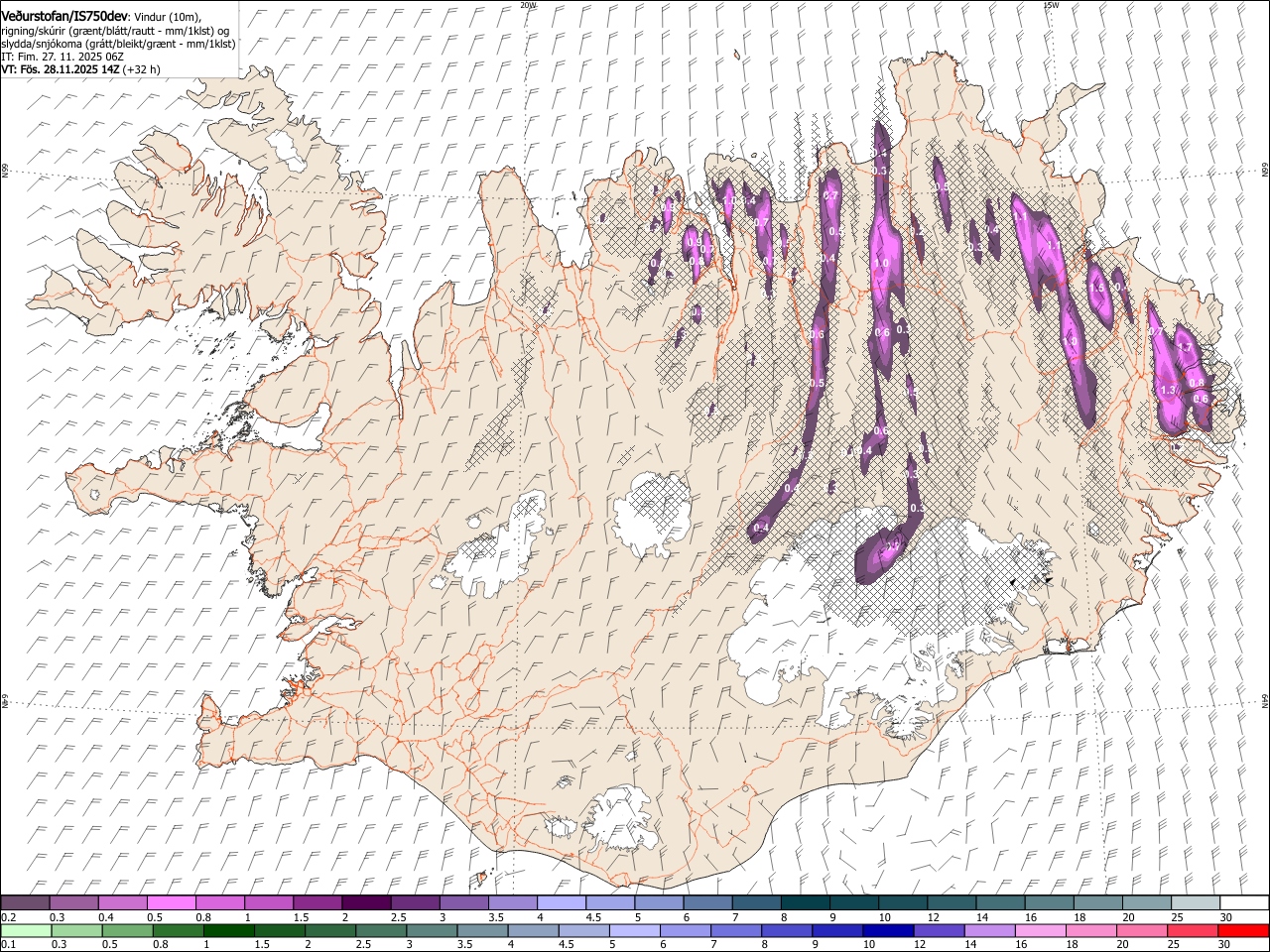Pick the pale grey 25 snow legend swatch
The width and height of the screenshot is (1270, 952).
tap(1195, 903)
